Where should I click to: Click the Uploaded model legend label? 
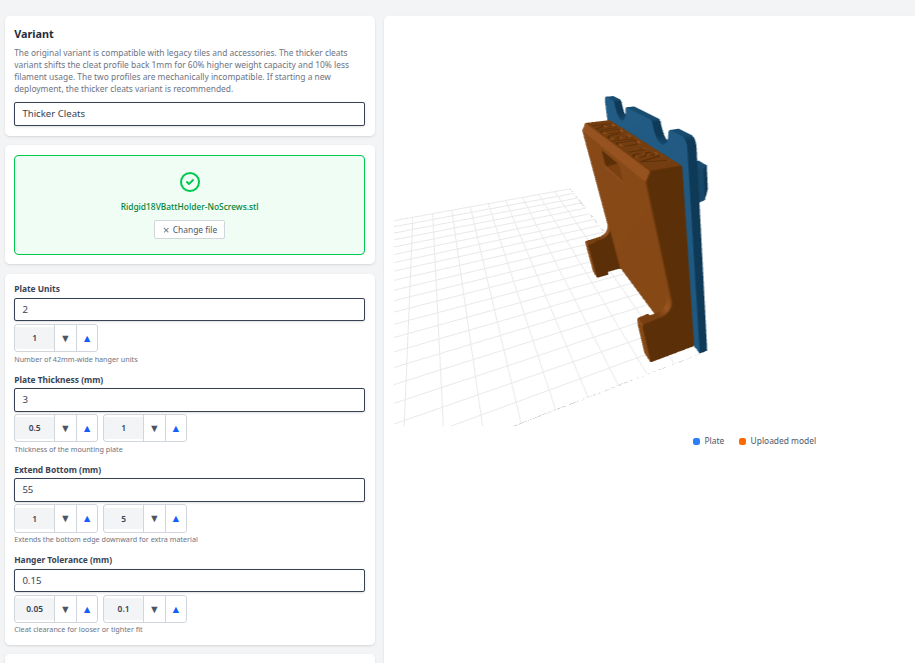[x=783, y=441]
